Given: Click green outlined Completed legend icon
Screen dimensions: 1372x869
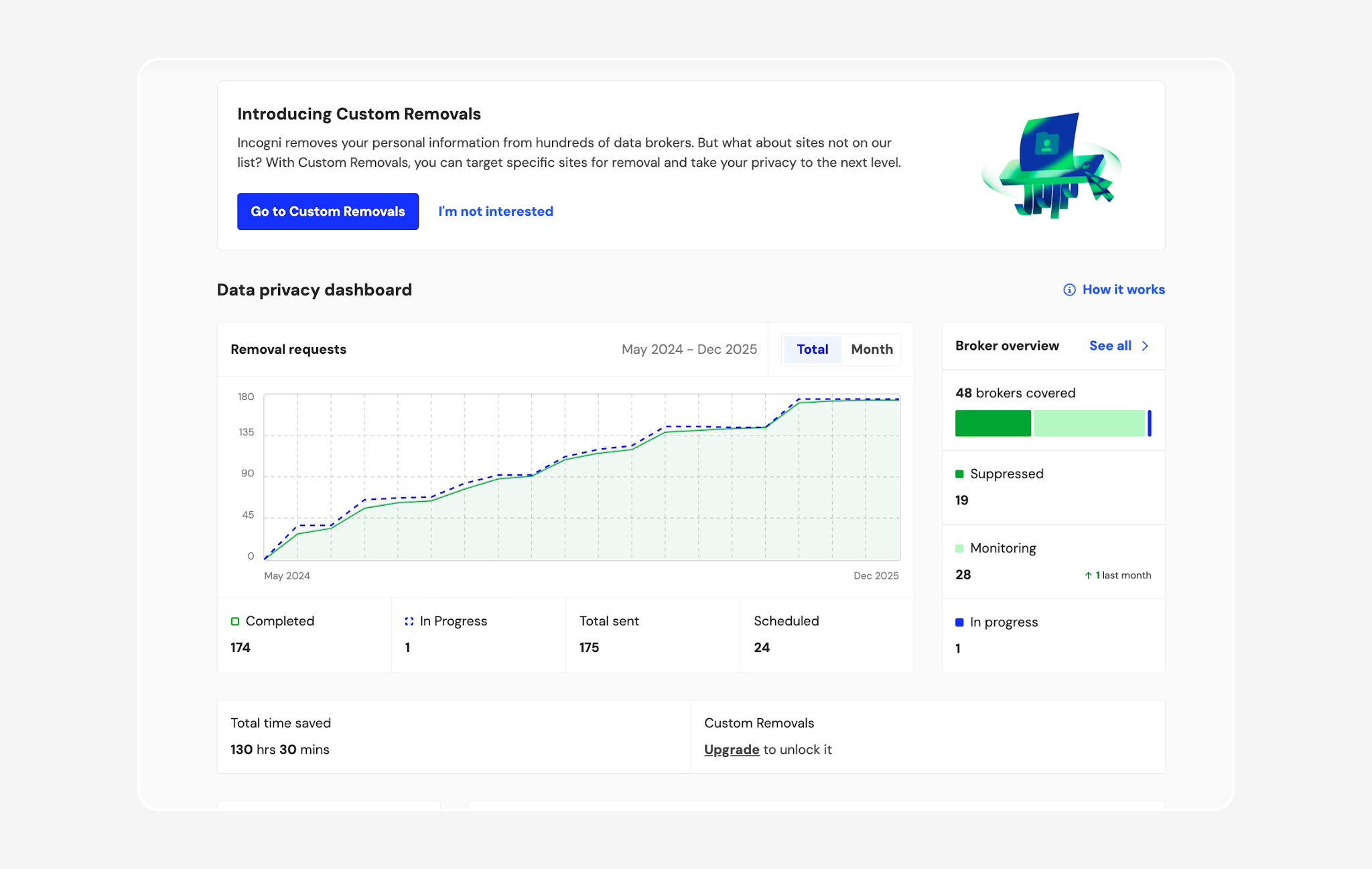Looking at the screenshot, I should pyautogui.click(x=235, y=622).
